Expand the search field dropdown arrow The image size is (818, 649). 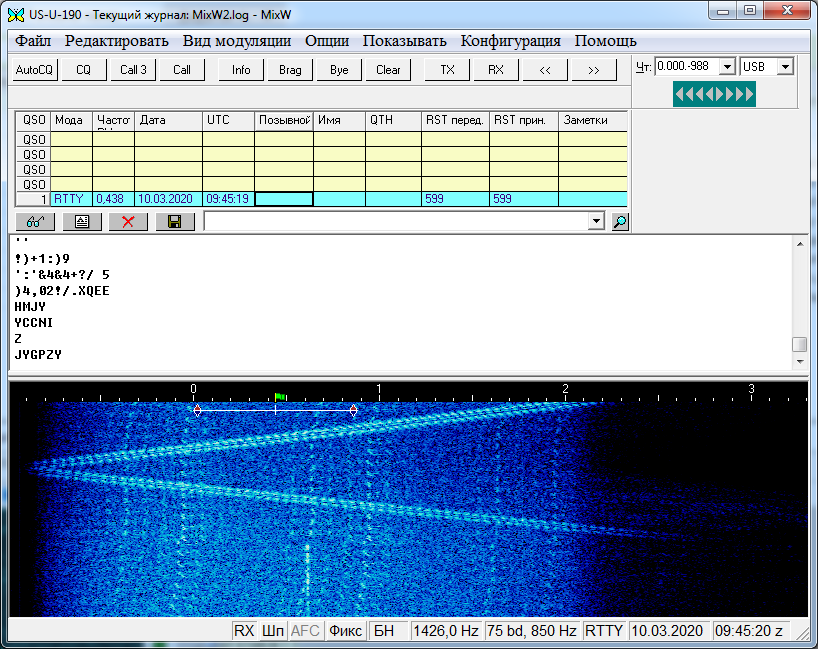click(596, 221)
